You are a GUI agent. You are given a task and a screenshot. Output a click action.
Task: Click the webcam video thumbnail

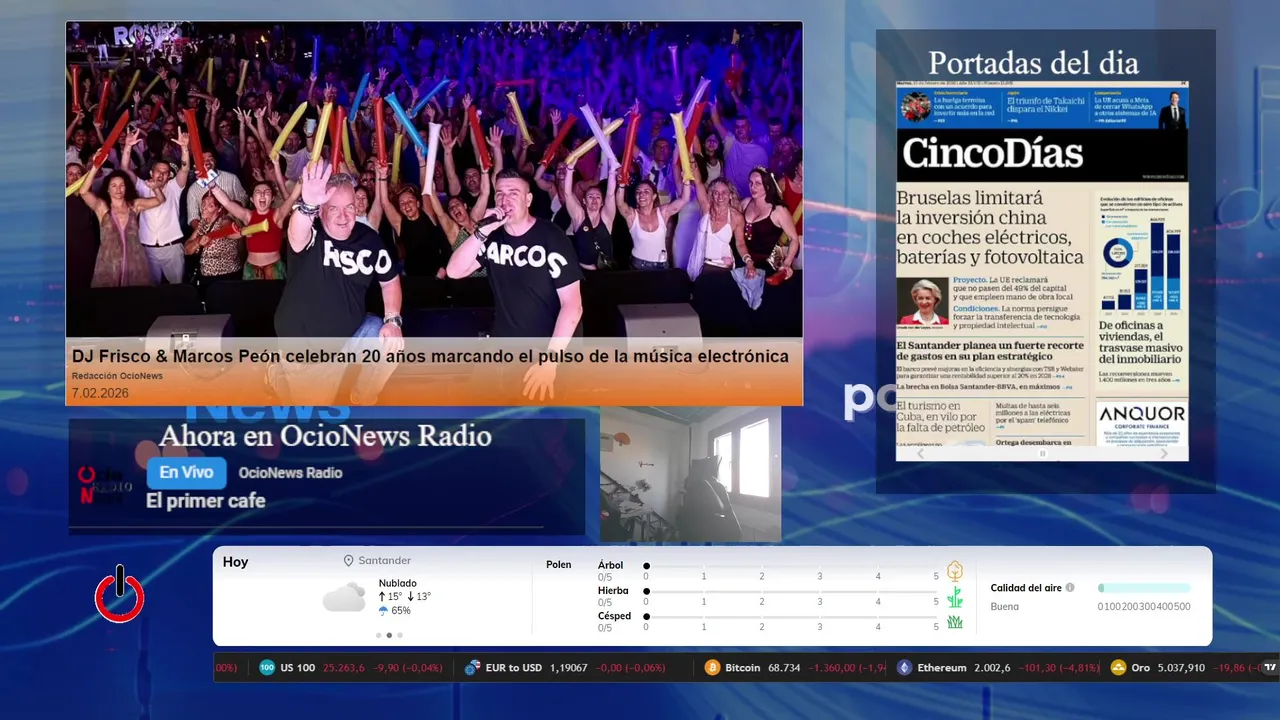click(690, 474)
